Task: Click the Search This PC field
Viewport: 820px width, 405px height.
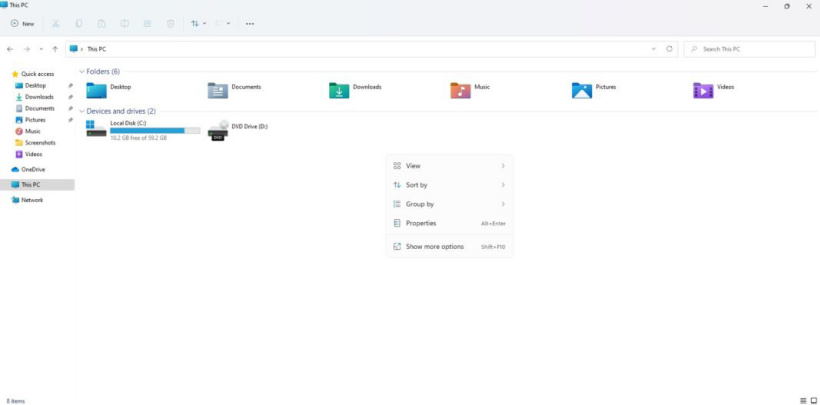Action: click(x=749, y=49)
